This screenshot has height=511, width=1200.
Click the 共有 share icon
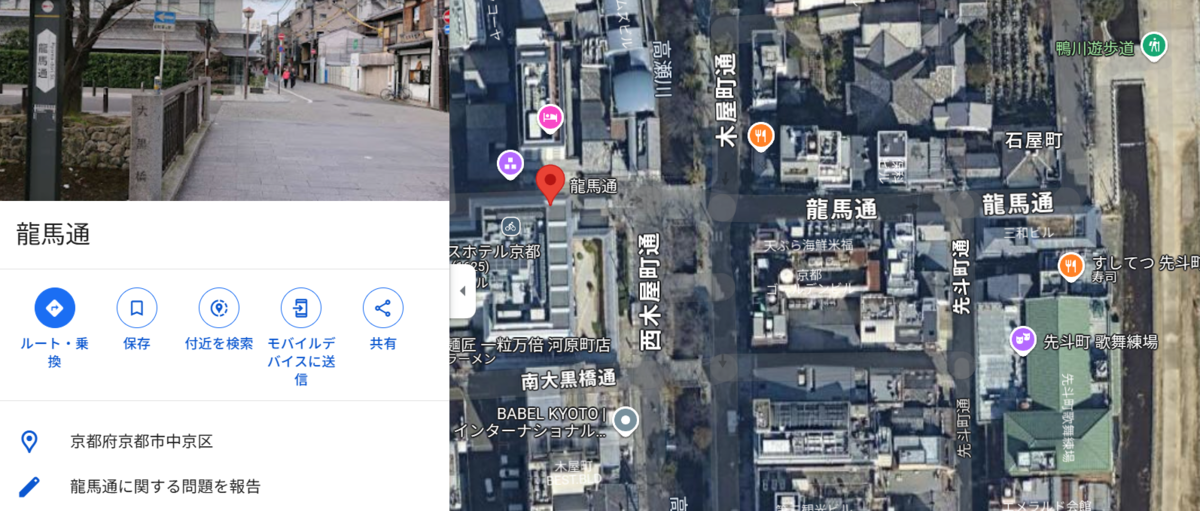pyautogui.click(x=383, y=308)
